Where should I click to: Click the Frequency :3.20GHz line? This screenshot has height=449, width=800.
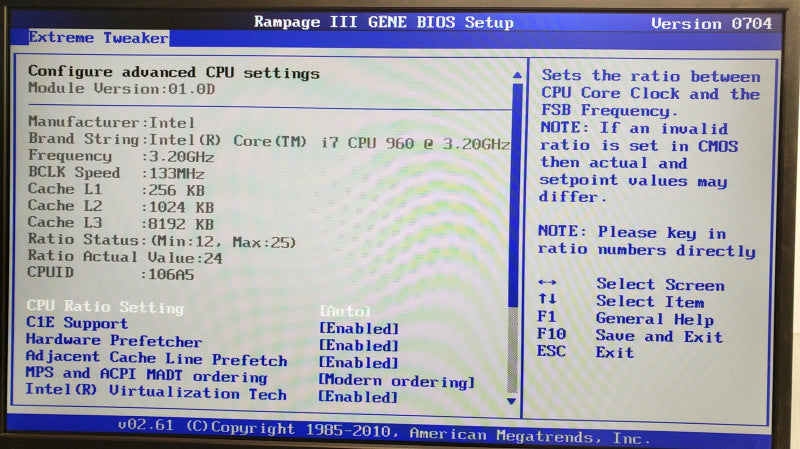pos(121,156)
